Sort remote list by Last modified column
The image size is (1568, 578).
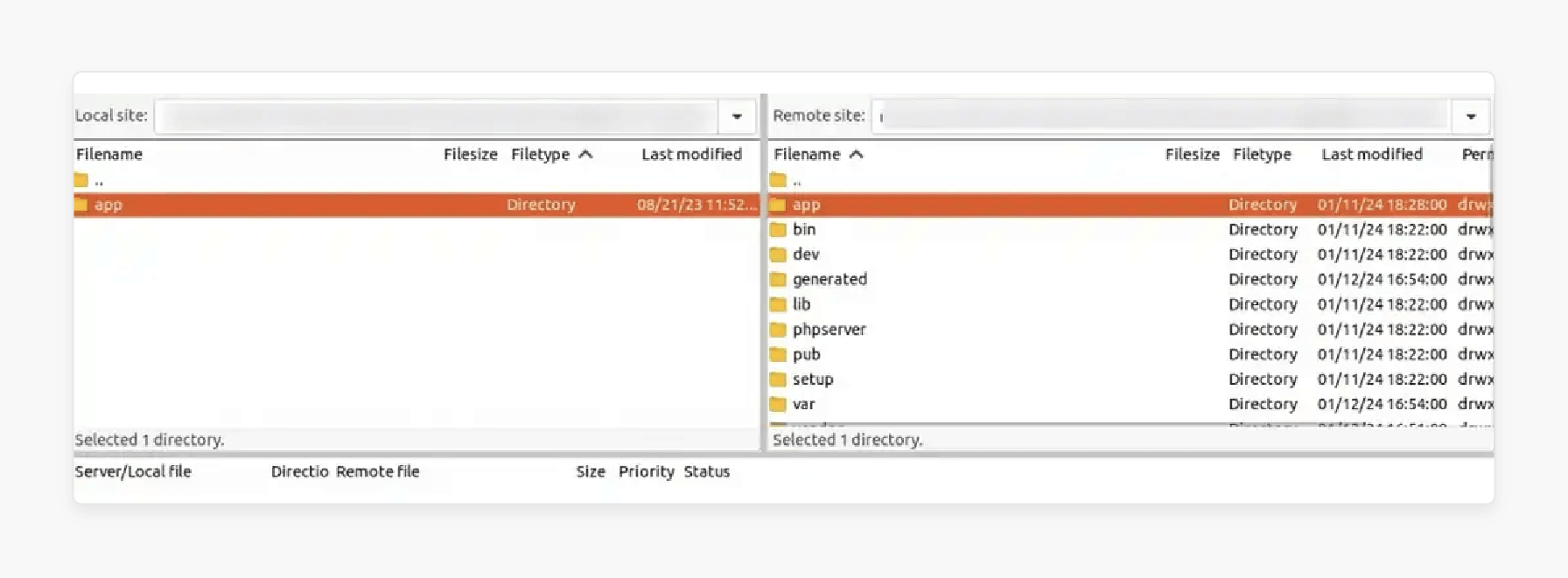(x=1372, y=155)
